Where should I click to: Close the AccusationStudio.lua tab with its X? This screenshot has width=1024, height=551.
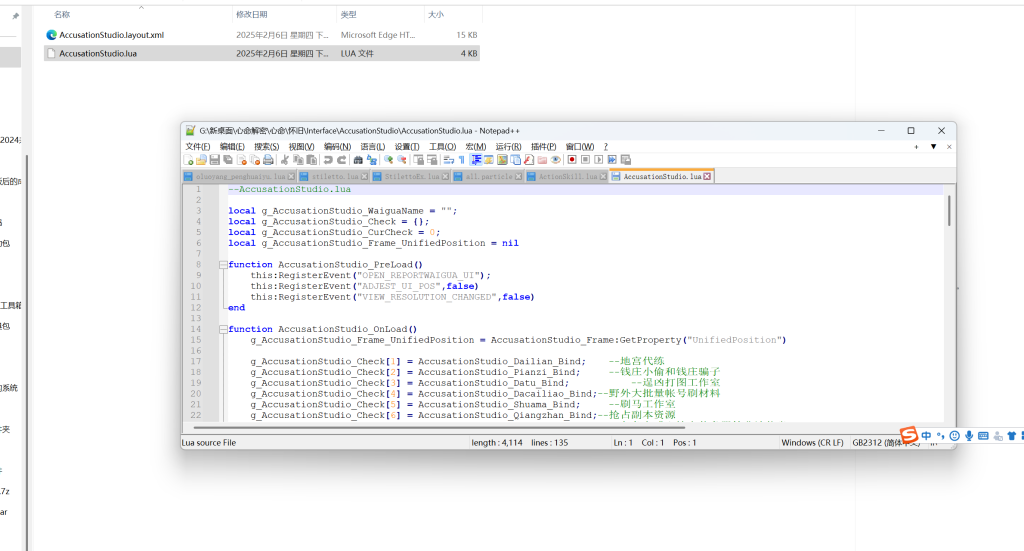tap(708, 176)
